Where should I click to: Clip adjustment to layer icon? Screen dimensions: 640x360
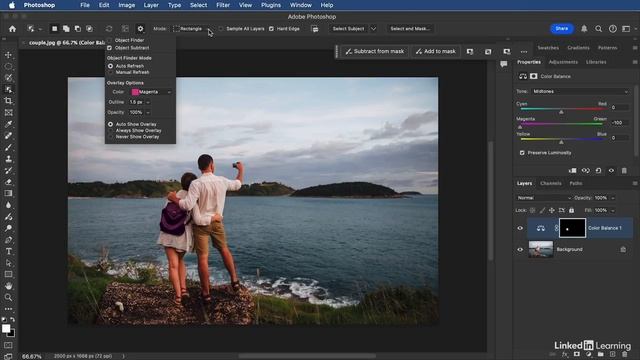tap(573, 171)
